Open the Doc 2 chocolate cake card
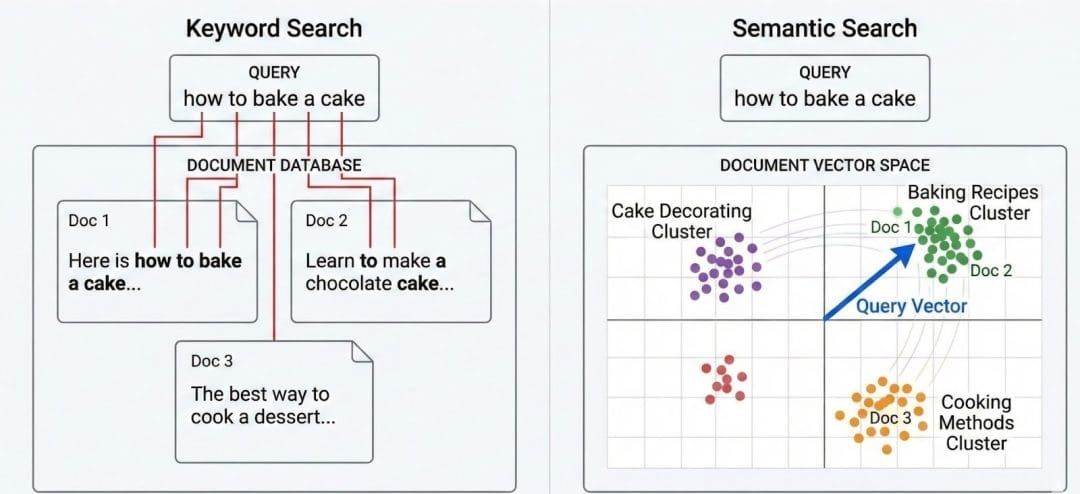Viewport: 1080px width, 494px height. (x=390, y=265)
